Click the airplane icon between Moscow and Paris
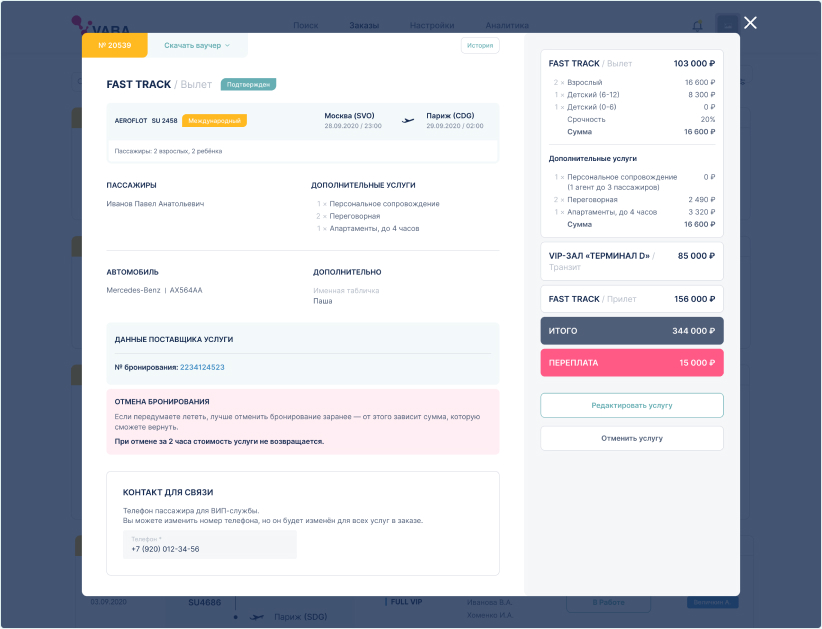 408,121
